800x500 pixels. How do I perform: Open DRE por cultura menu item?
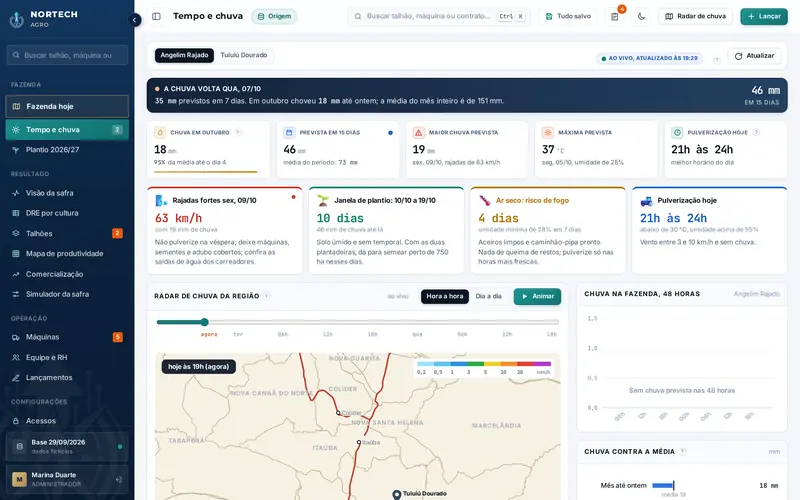tap(67, 213)
